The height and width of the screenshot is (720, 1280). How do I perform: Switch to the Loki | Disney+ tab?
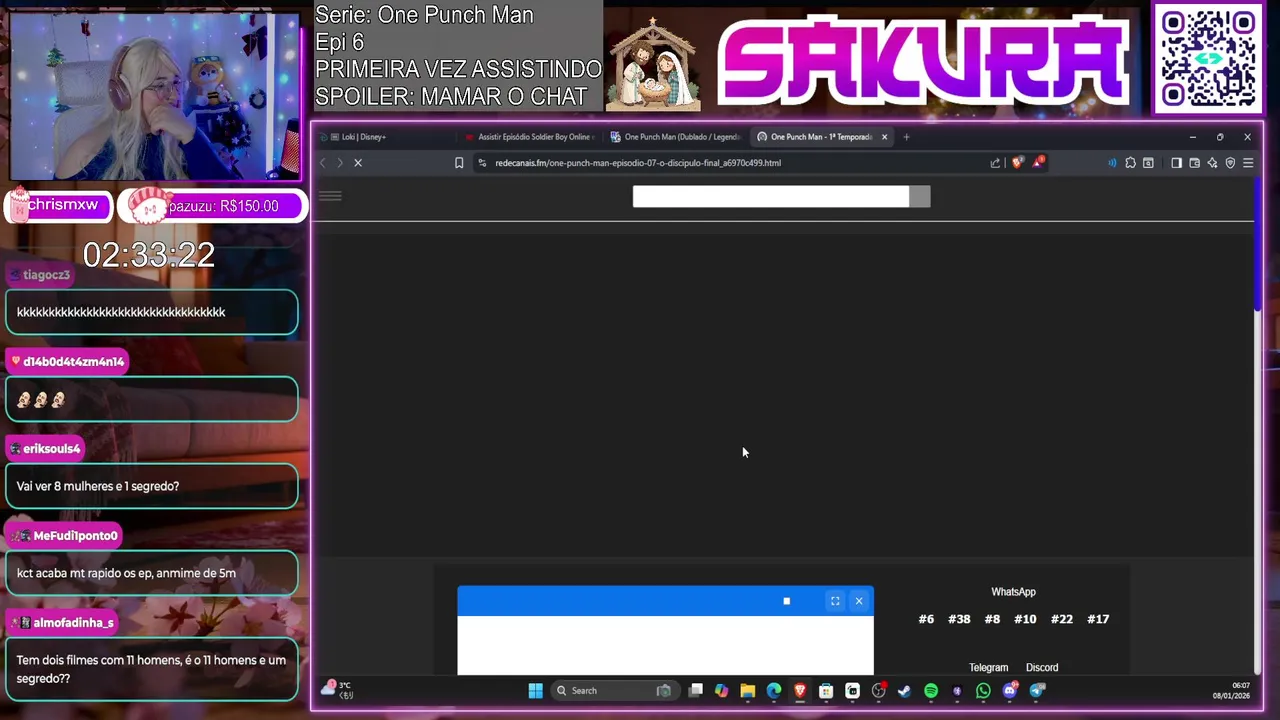[390, 137]
